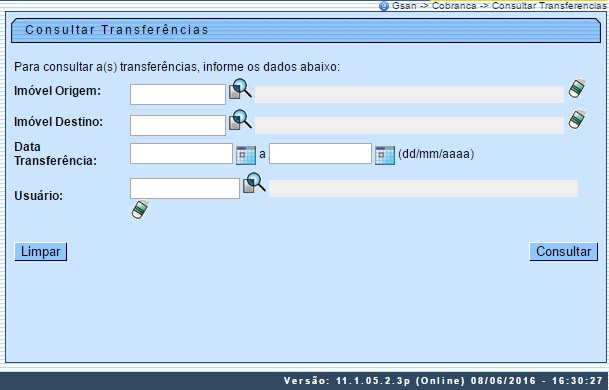Click the Imóvel Destino description box

(409, 125)
